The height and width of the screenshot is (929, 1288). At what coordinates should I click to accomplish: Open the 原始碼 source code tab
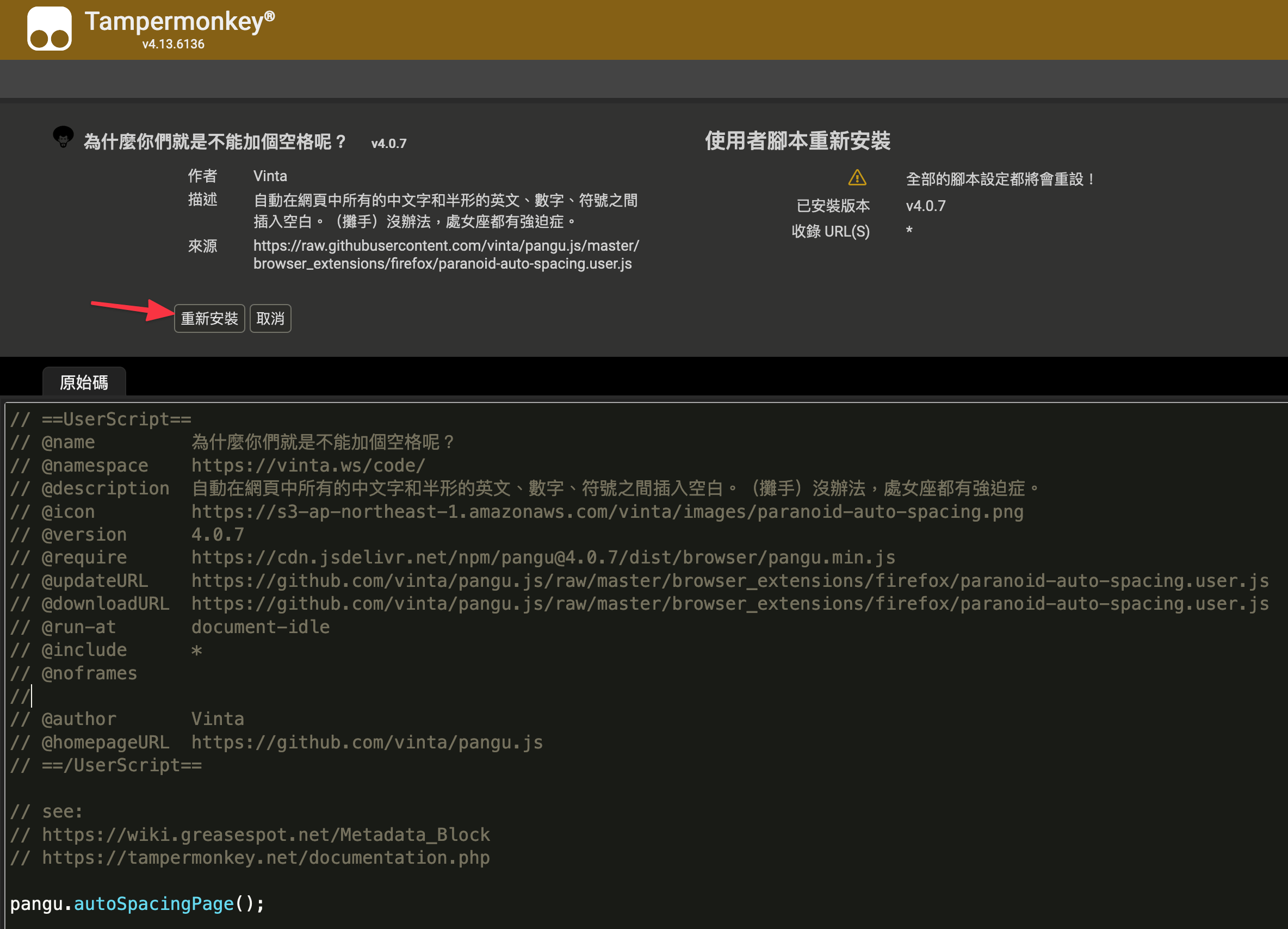click(84, 382)
